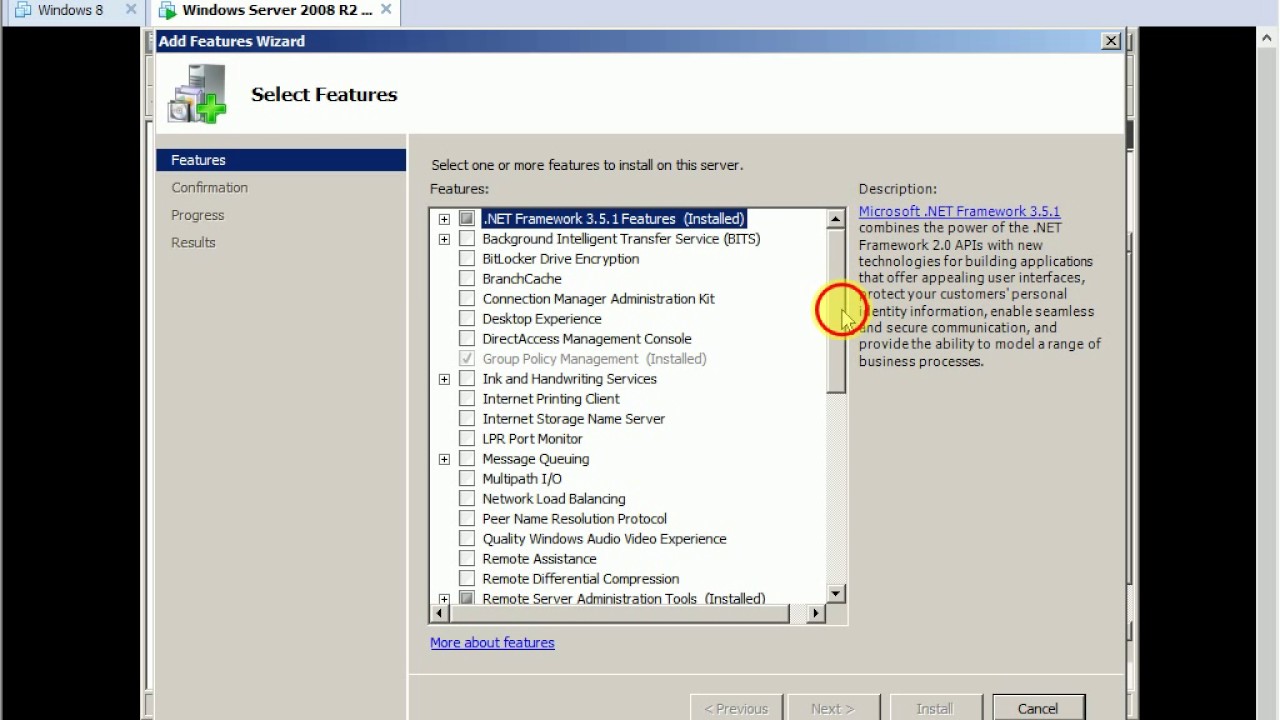Click the Add Features Wizard server icon

pyautogui.click(x=197, y=94)
